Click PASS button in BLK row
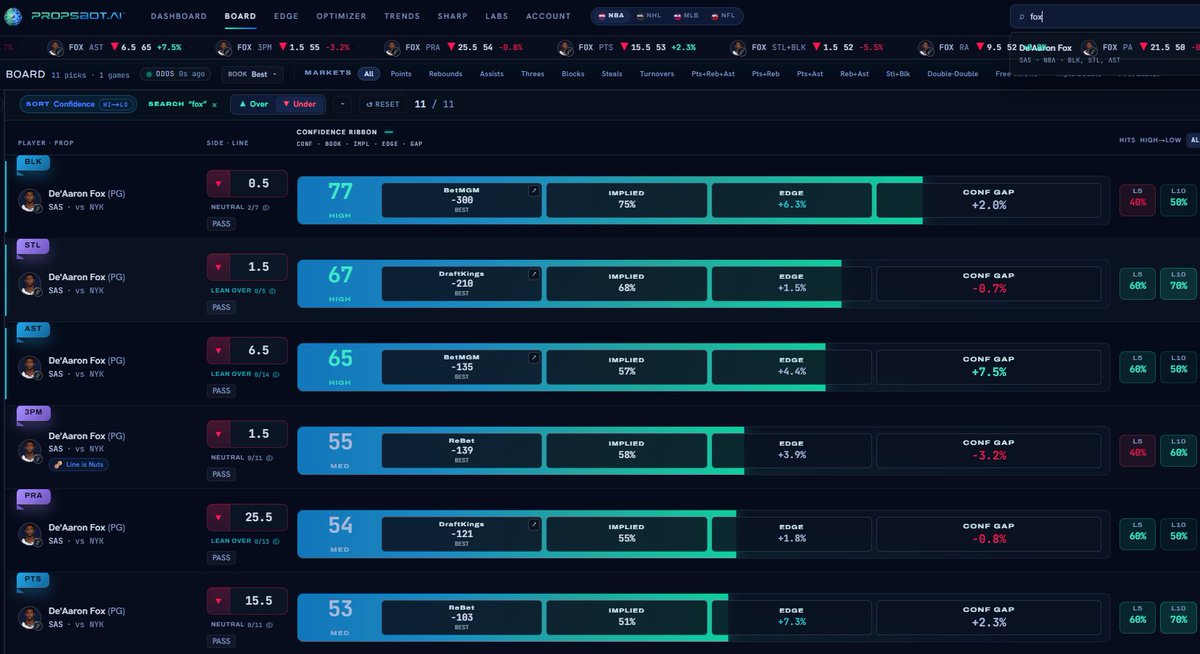1200x654 pixels. coord(221,224)
